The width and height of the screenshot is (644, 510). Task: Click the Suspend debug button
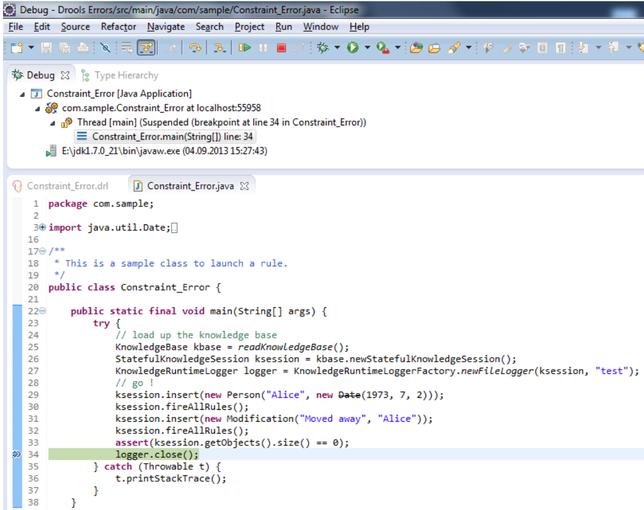pyautogui.click(x=263, y=47)
